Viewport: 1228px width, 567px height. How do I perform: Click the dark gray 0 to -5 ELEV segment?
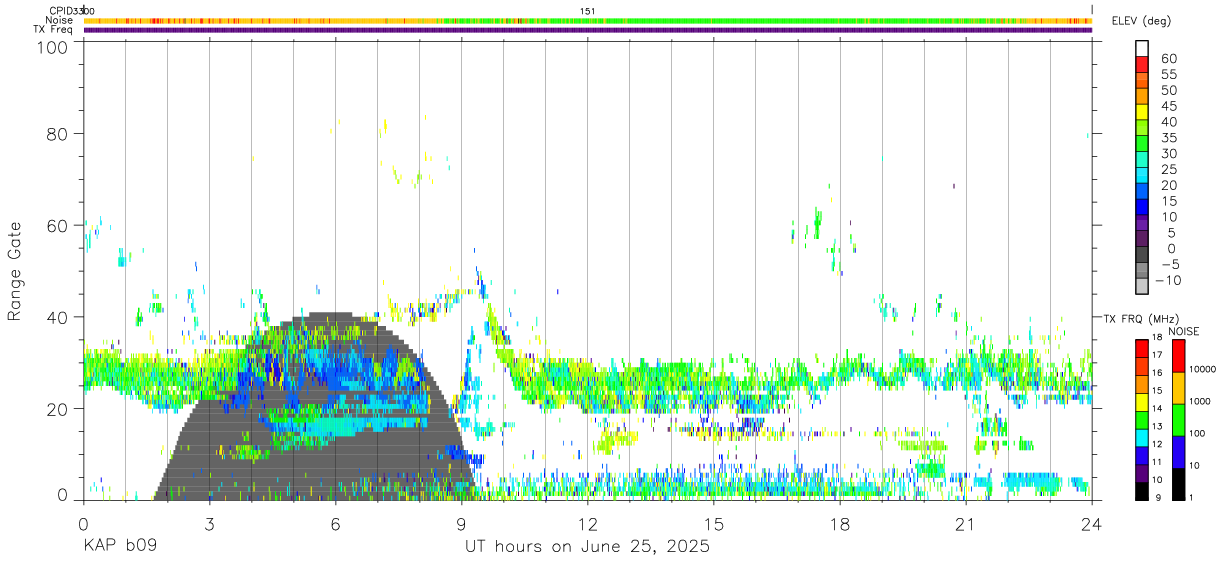coord(1142,255)
